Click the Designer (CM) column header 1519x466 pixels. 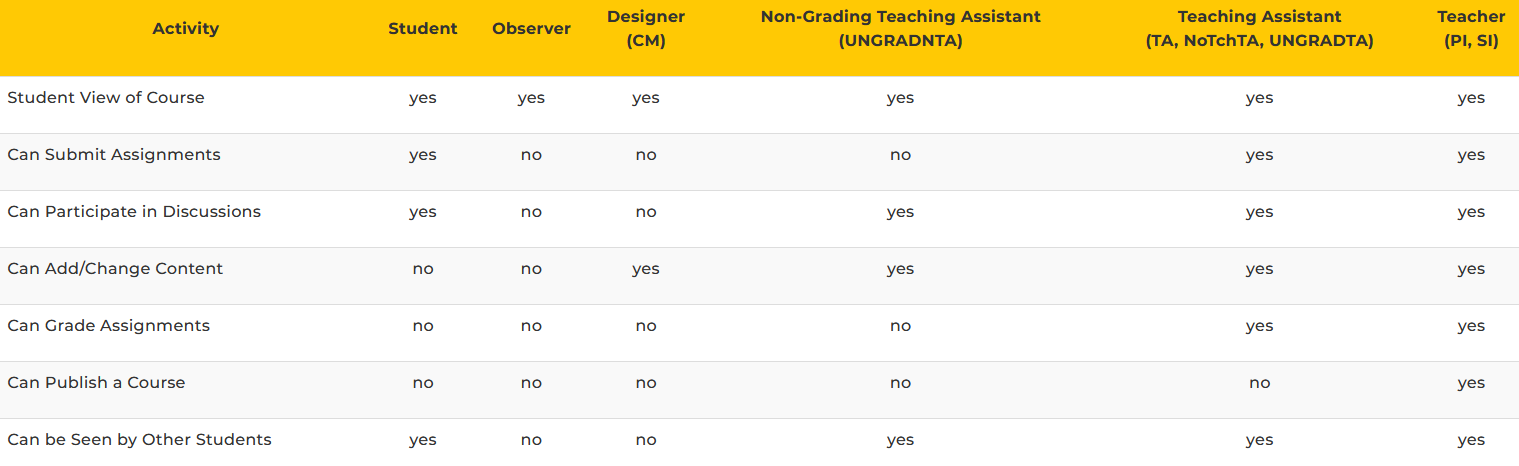click(x=646, y=28)
